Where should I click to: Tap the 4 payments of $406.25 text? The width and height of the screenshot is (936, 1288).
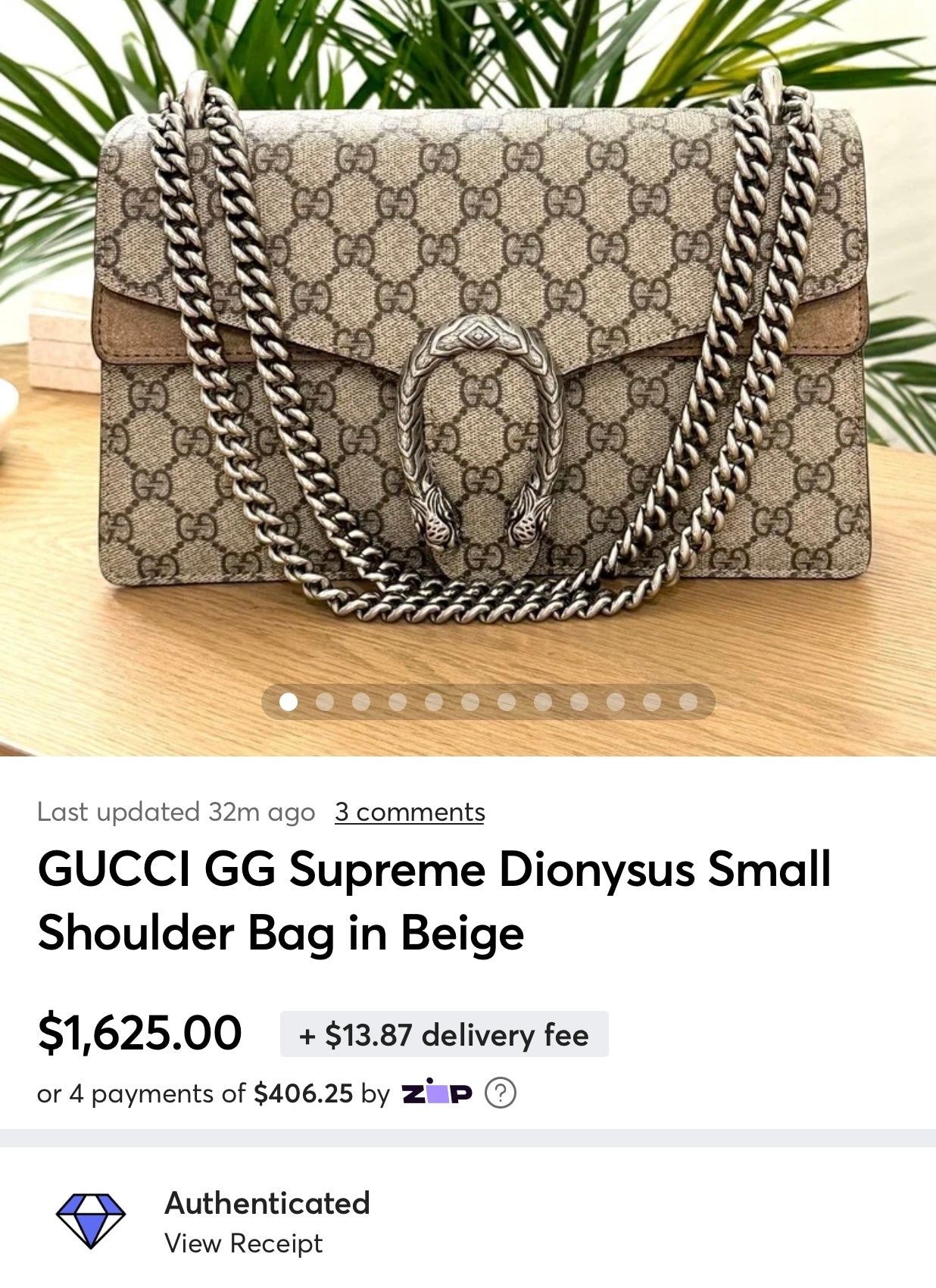click(195, 1093)
